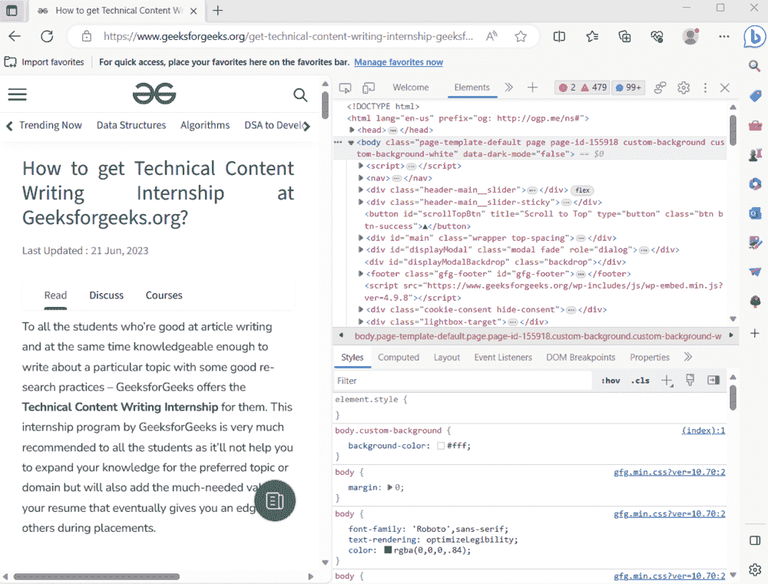
Task: Expand the nav element node
Action: [360, 178]
